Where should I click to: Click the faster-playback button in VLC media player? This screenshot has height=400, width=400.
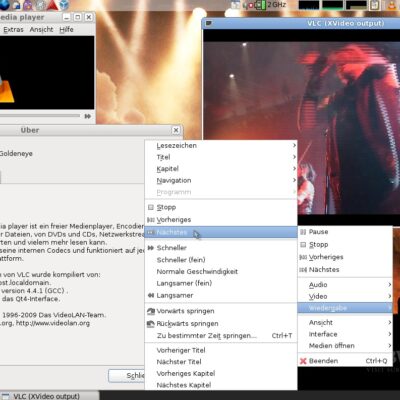point(88,116)
